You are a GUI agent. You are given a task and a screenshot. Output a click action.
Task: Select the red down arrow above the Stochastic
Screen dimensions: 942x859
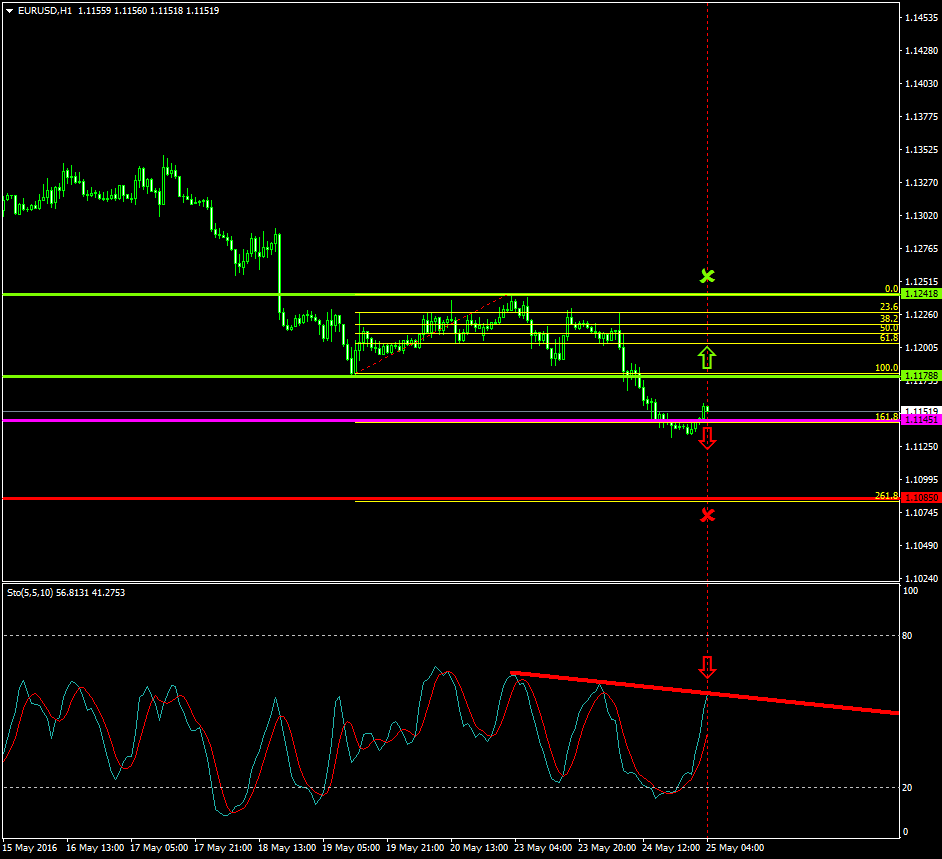707,665
